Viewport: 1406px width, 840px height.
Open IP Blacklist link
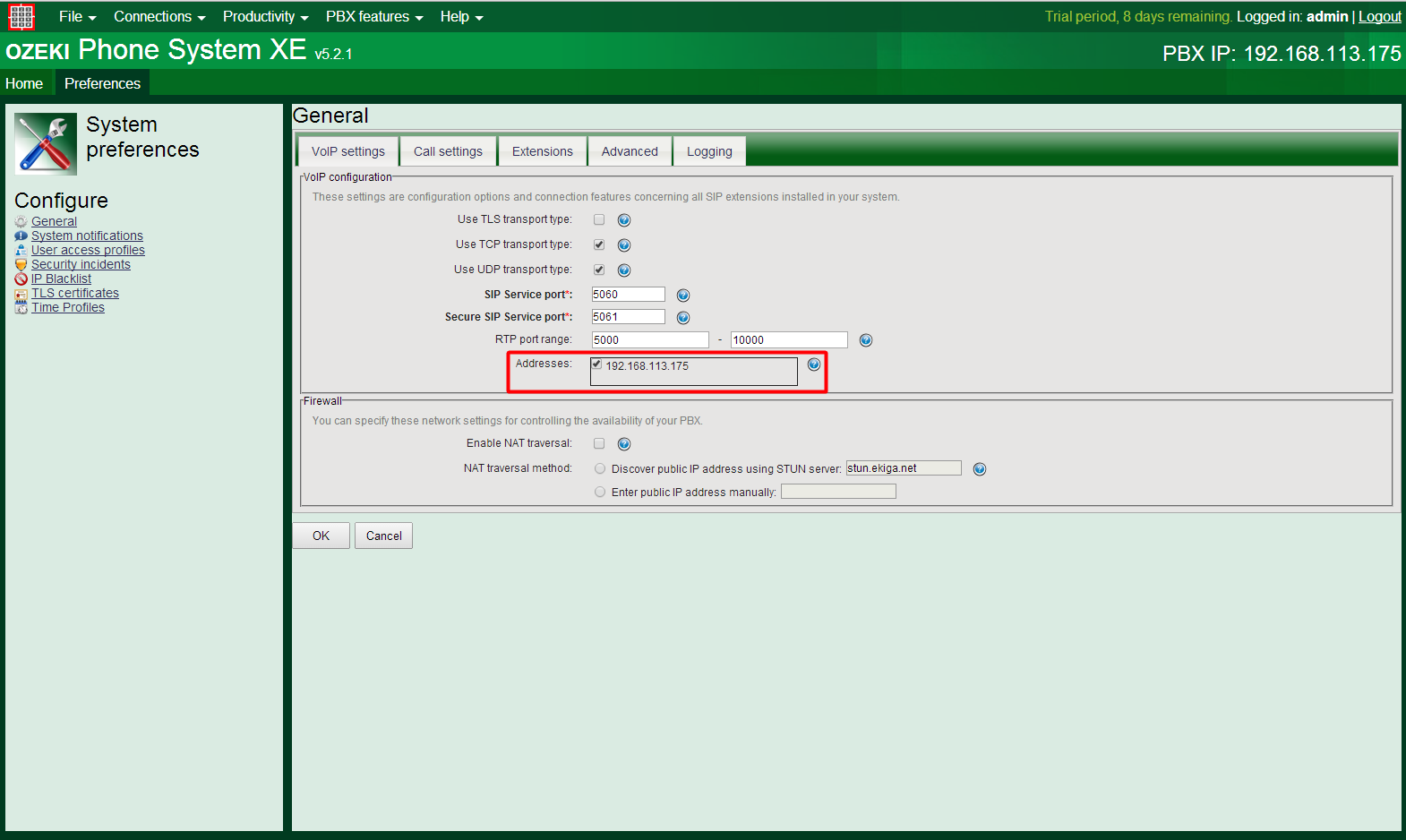pyautogui.click(x=61, y=279)
